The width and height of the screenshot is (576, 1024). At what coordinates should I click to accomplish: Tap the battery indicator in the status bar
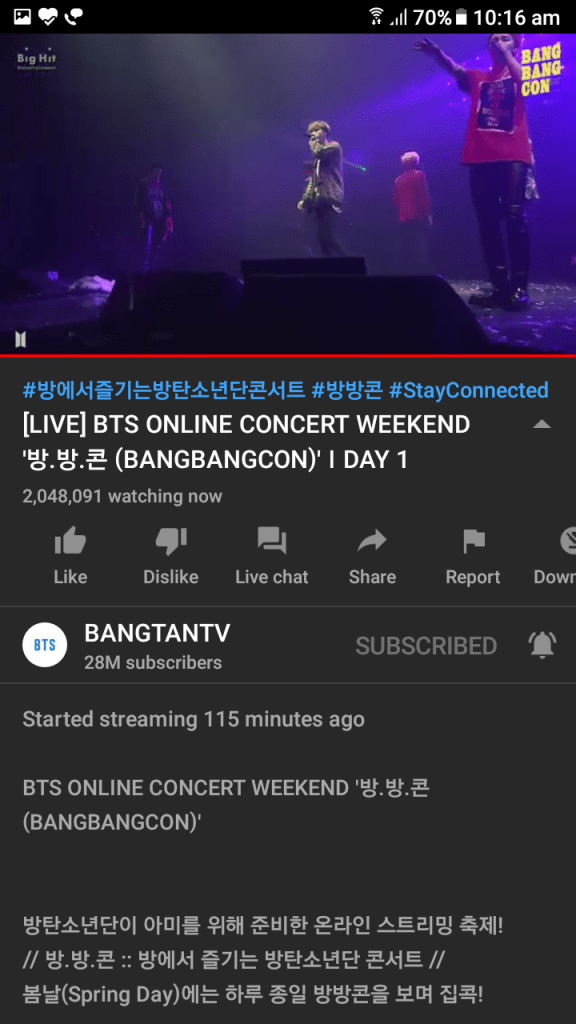coord(462,17)
